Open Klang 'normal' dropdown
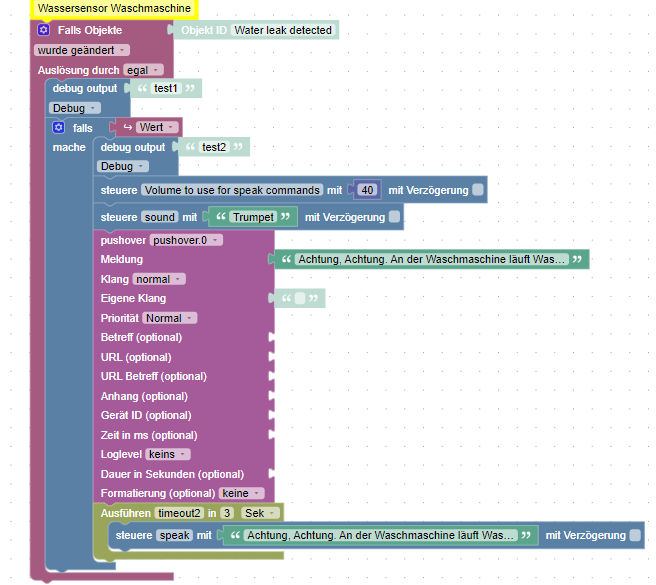Image resolution: width=656 pixels, height=585 pixels. (159, 279)
